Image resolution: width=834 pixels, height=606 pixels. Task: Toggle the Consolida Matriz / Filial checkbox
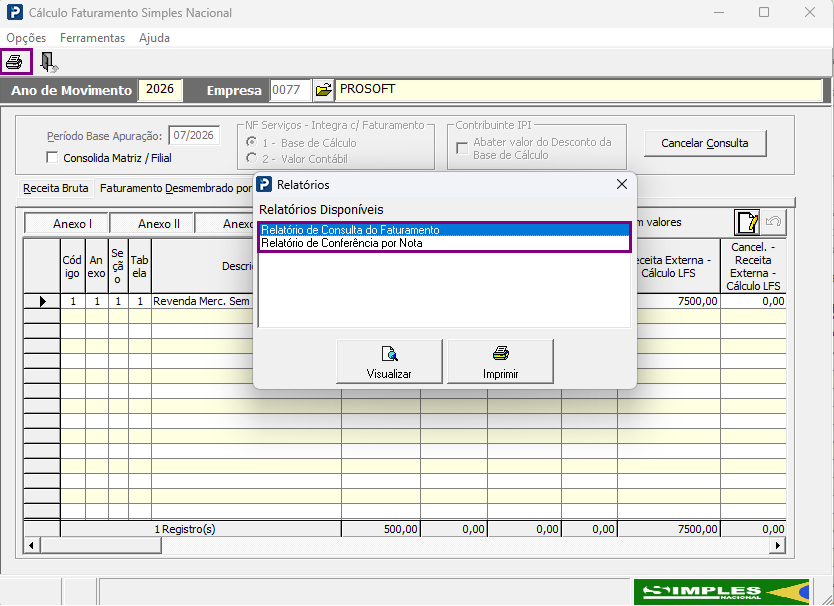click(52, 157)
